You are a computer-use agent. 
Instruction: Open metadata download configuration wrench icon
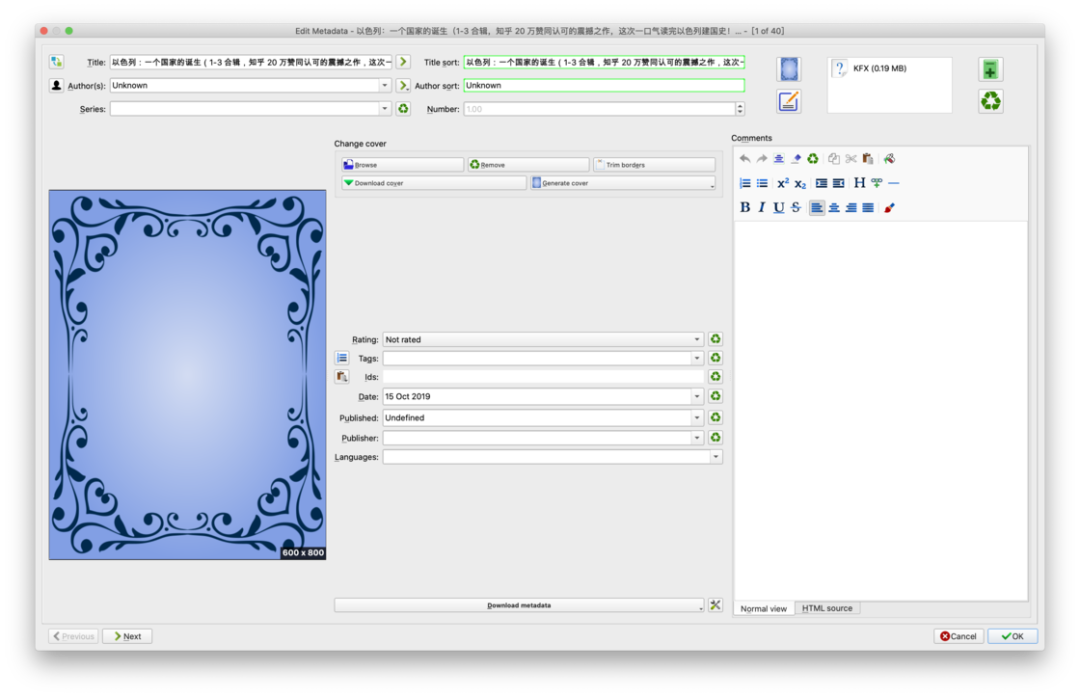pos(715,605)
